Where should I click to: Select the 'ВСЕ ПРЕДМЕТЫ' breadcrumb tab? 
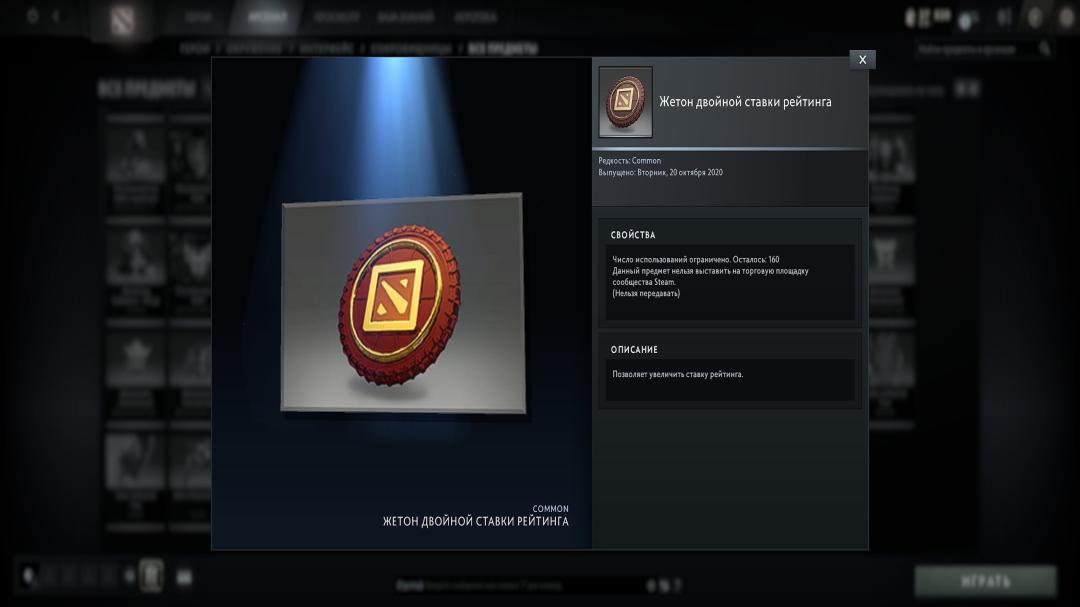503,48
